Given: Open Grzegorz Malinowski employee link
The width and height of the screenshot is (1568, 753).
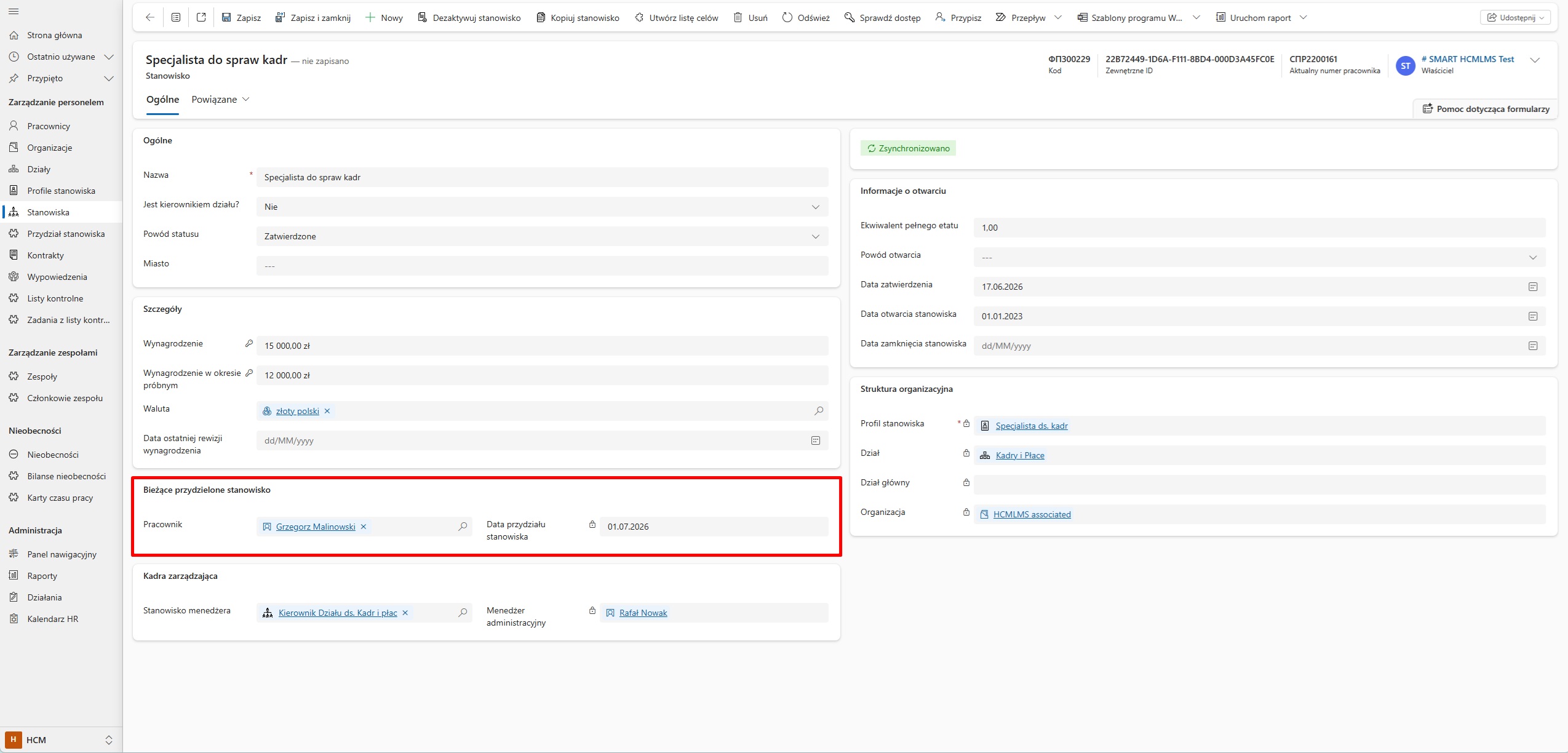Looking at the screenshot, I should [316, 527].
